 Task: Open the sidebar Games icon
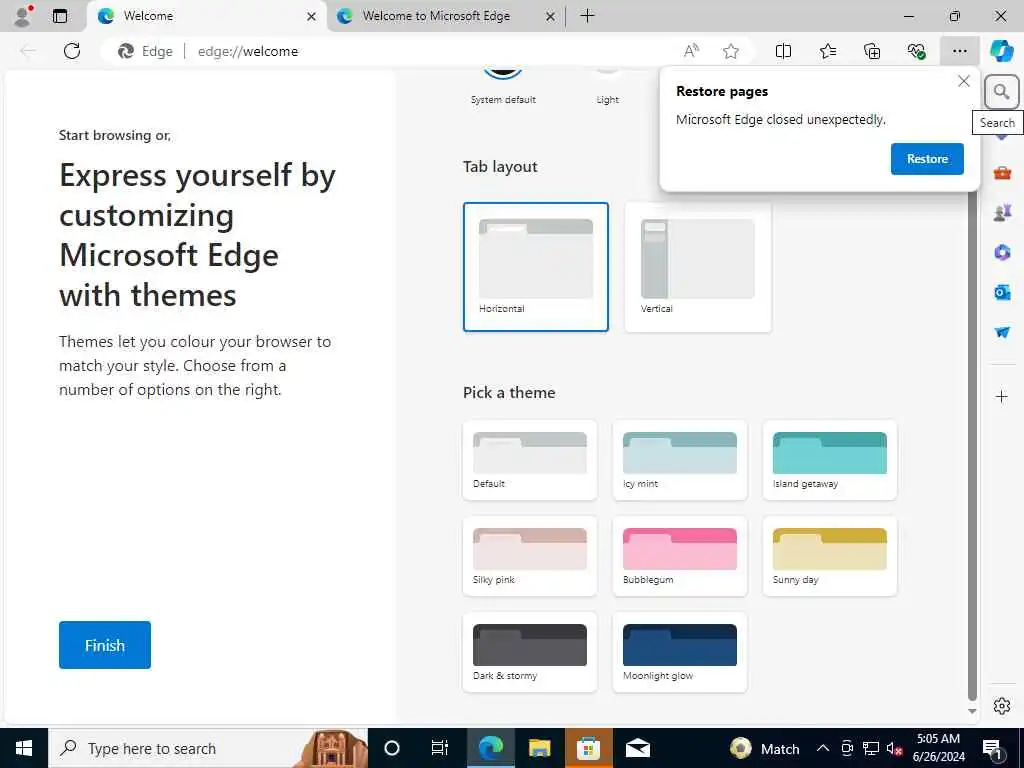1002,212
